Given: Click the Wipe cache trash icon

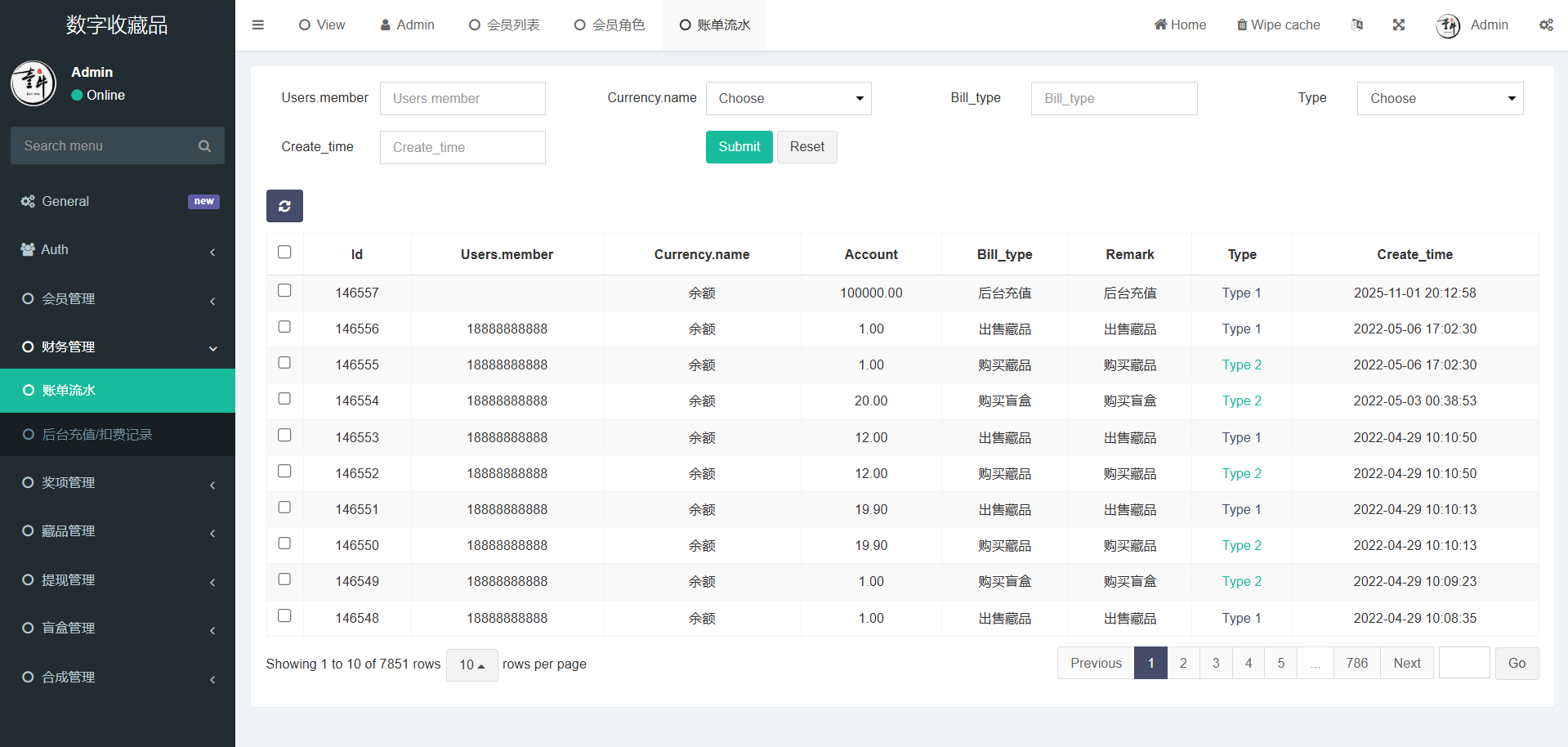Looking at the screenshot, I should tap(1242, 25).
